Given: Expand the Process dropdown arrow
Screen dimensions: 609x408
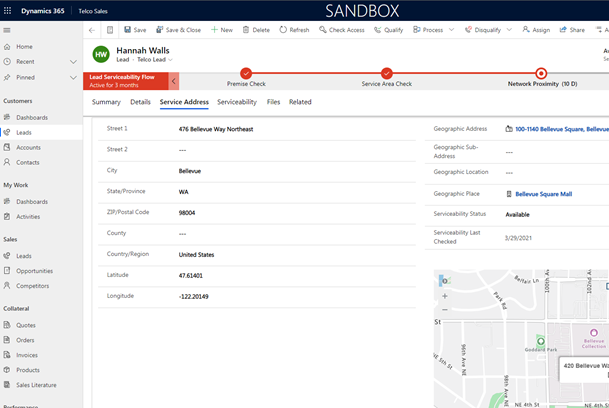Looking at the screenshot, I should 451,30.
